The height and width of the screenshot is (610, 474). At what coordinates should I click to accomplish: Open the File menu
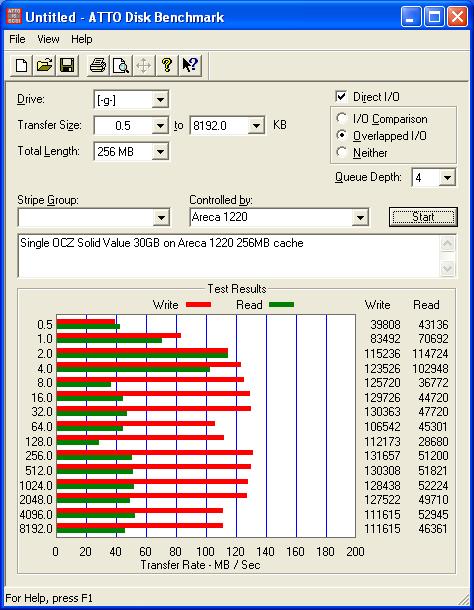[x=17, y=39]
